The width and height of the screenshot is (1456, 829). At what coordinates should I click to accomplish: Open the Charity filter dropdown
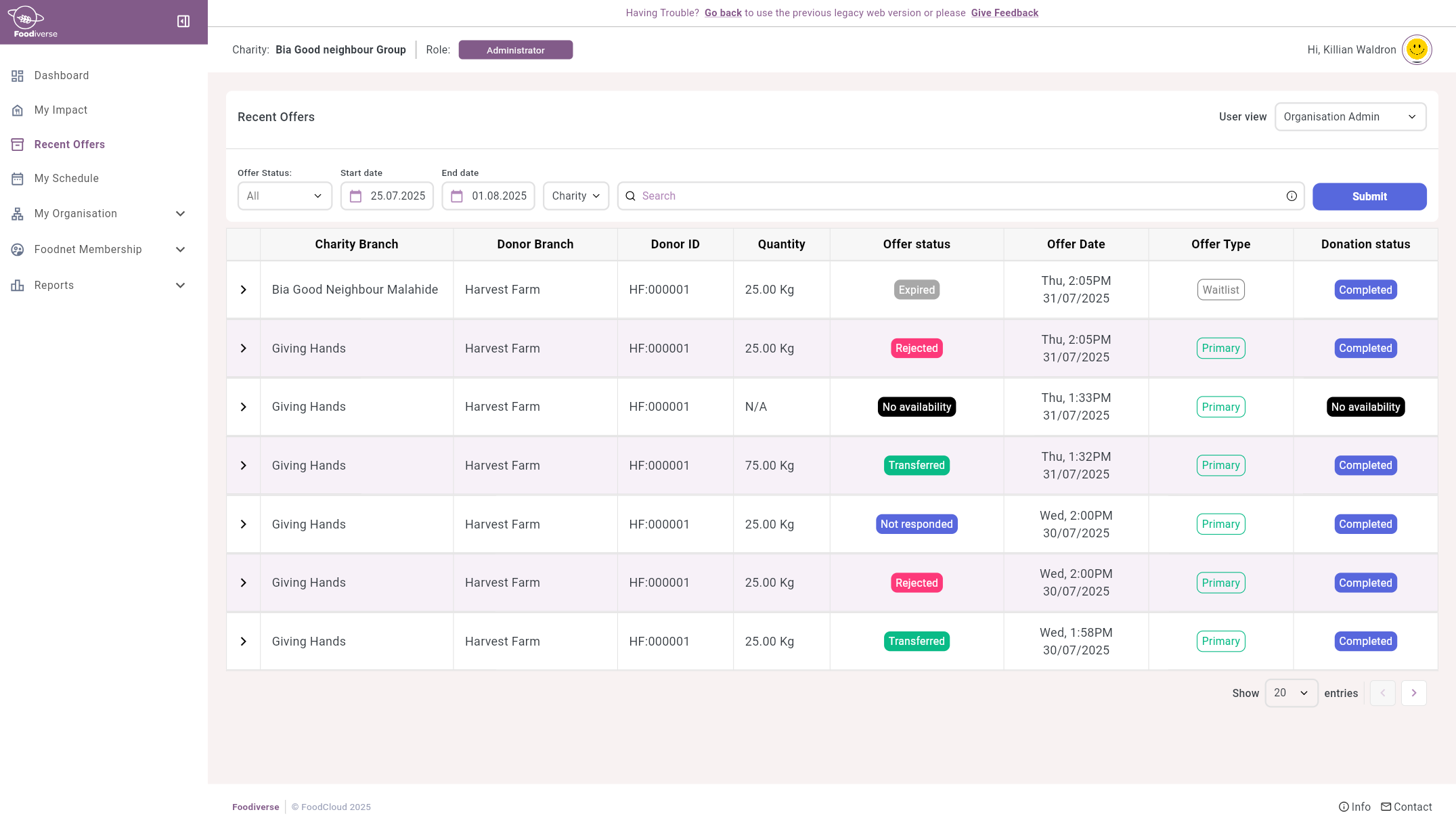pos(575,196)
